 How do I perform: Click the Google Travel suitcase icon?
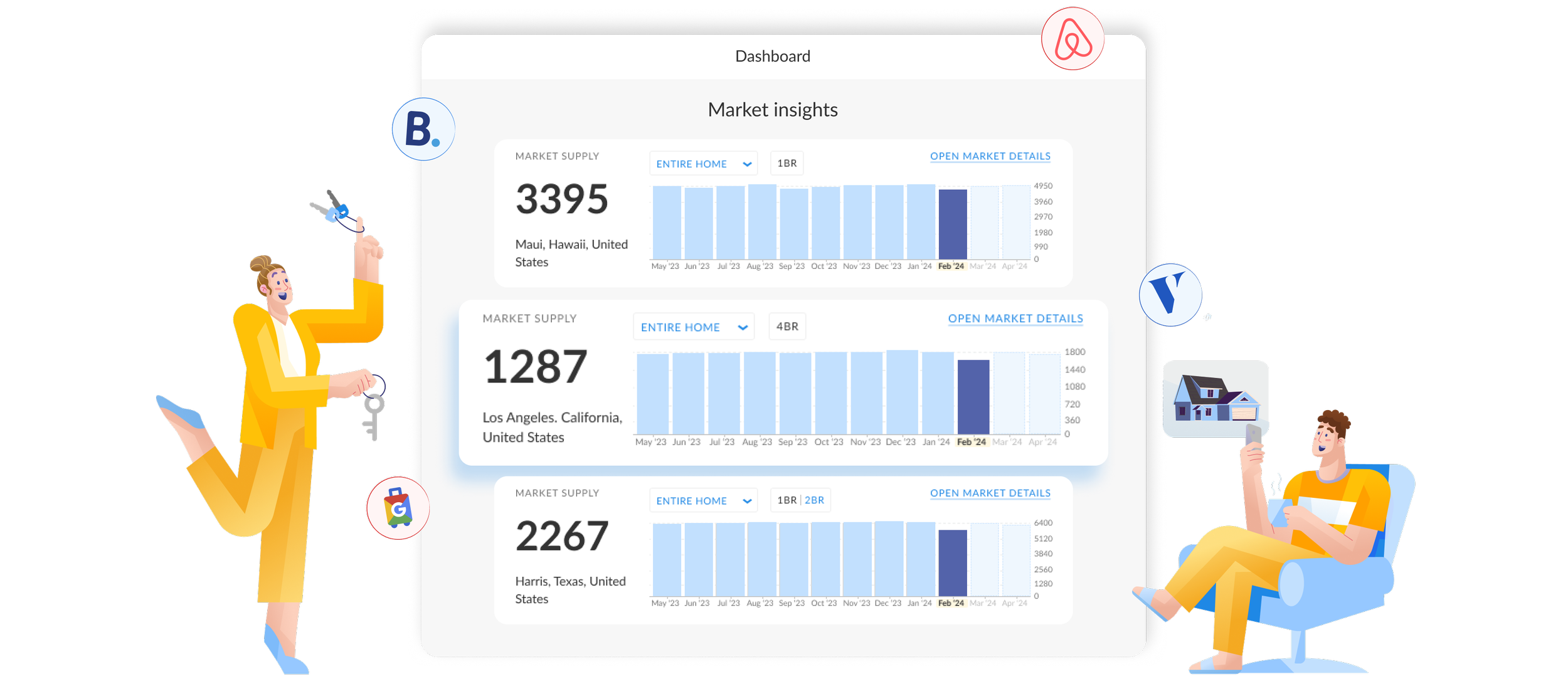pyautogui.click(x=398, y=508)
